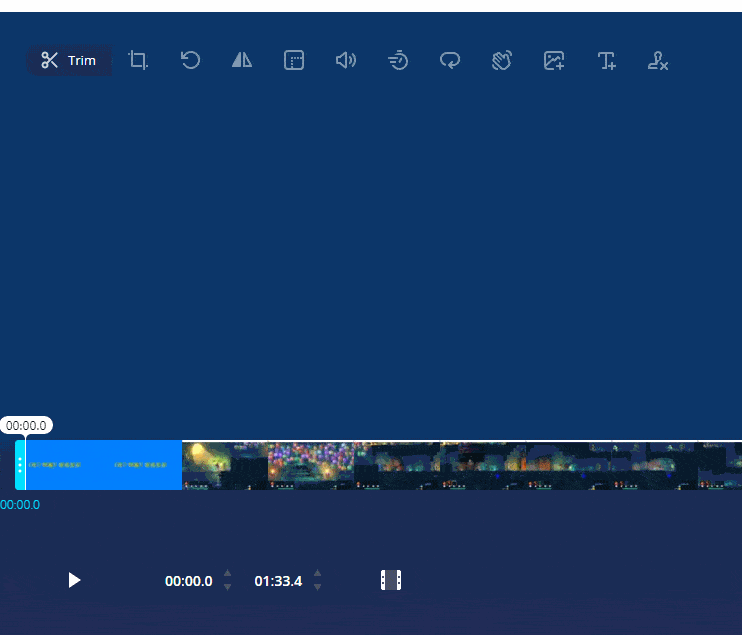Click the left trim handle on timeline

[20, 465]
